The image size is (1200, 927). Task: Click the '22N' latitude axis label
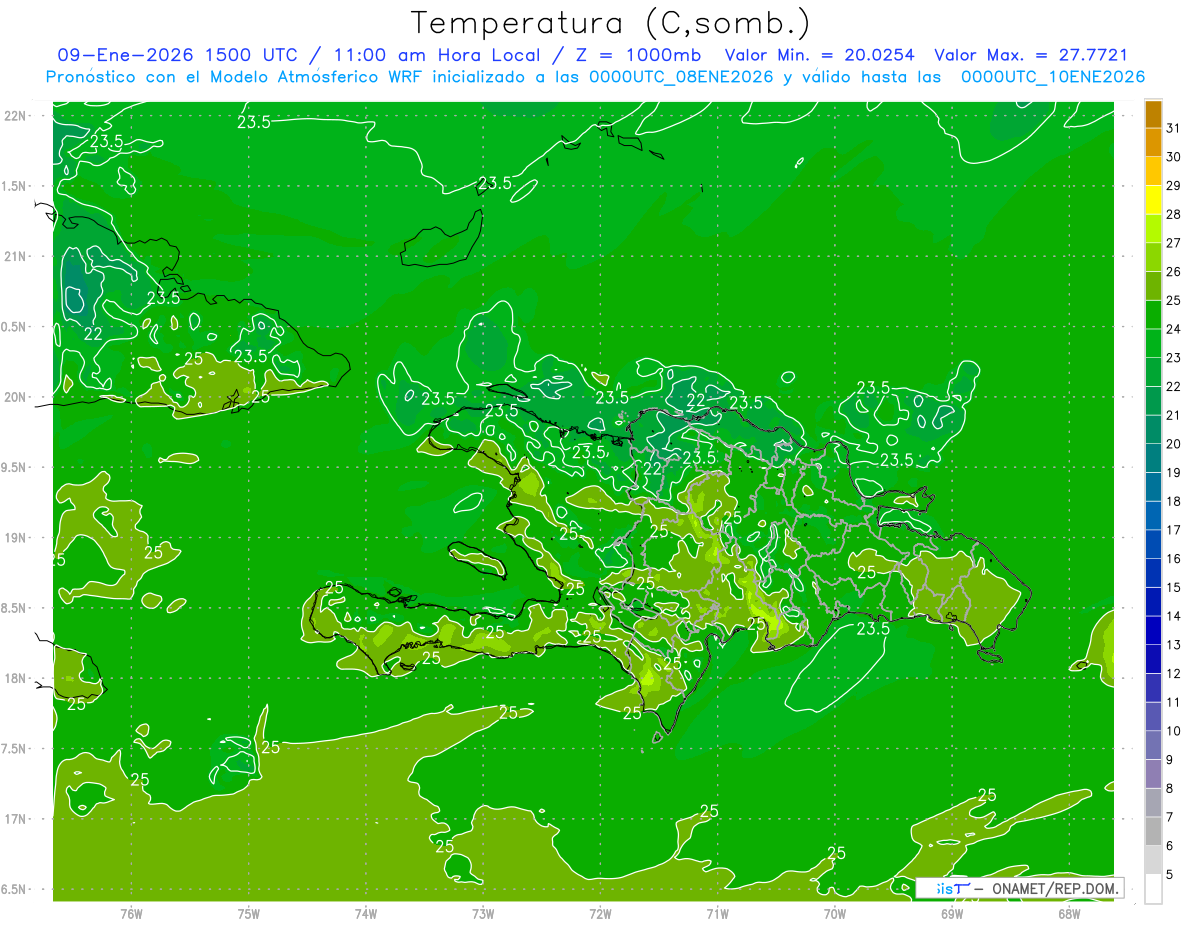[15, 116]
